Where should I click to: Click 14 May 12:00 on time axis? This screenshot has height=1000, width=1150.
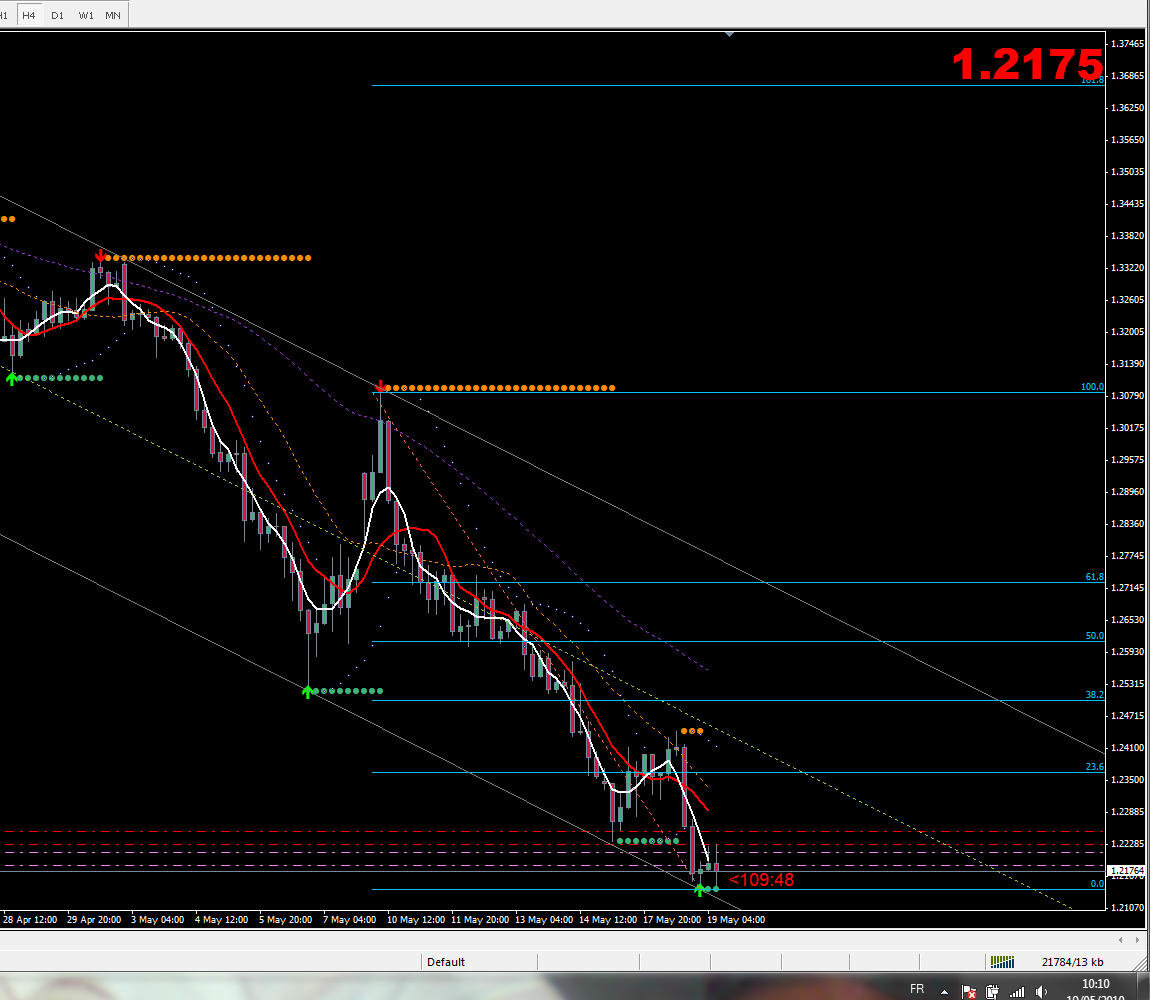(608, 919)
